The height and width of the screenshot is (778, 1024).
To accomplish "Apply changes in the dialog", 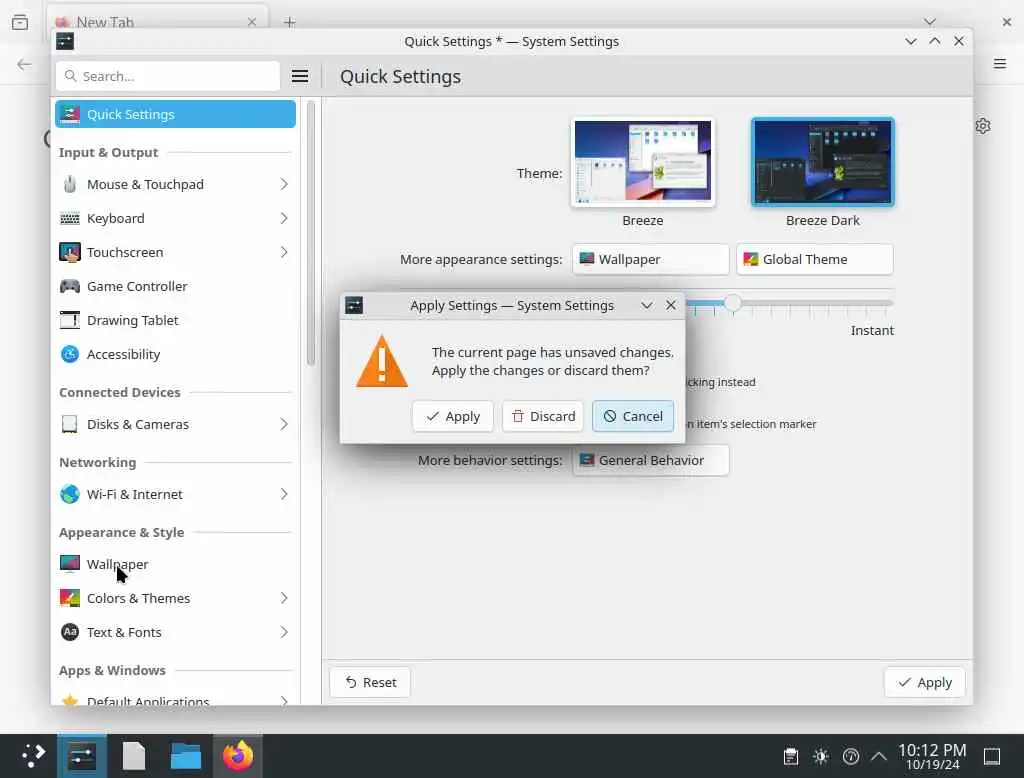I will click(453, 416).
